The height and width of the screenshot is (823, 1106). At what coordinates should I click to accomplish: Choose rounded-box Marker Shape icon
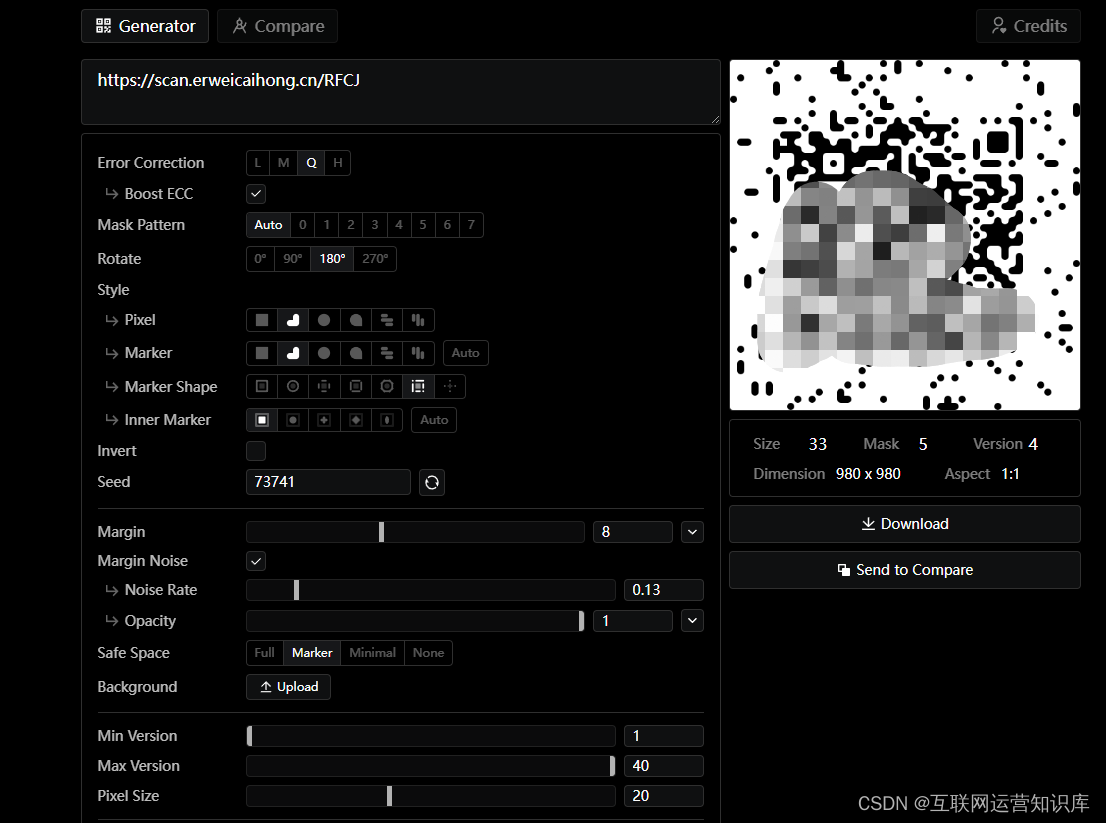click(x=356, y=386)
